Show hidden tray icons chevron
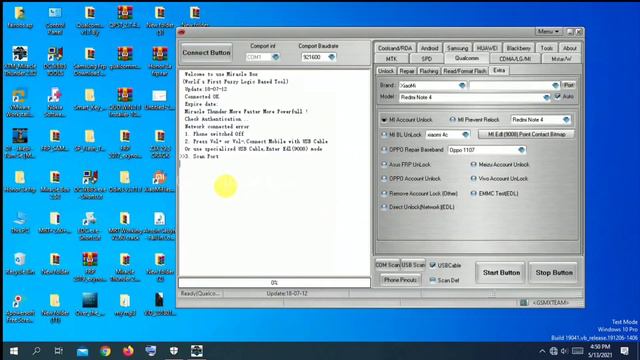The height and width of the screenshot is (360, 640). click(542, 351)
